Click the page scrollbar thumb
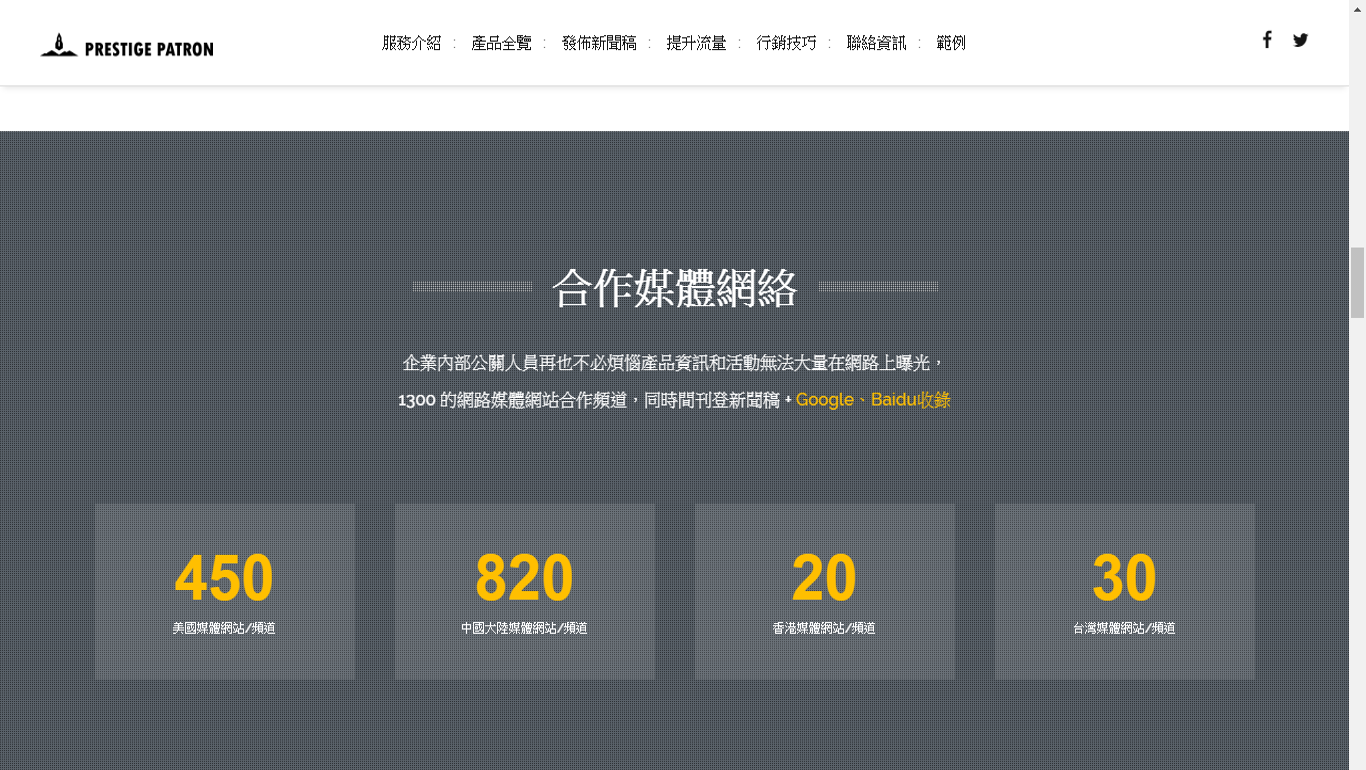The height and width of the screenshot is (770, 1366). [1357, 282]
